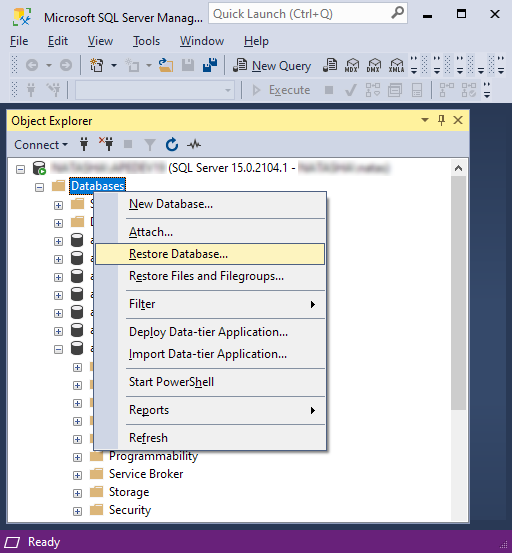The height and width of the screenshot is (553, 512).
Task: Open the Open File folder icon
Action: [x=166, y=65]
